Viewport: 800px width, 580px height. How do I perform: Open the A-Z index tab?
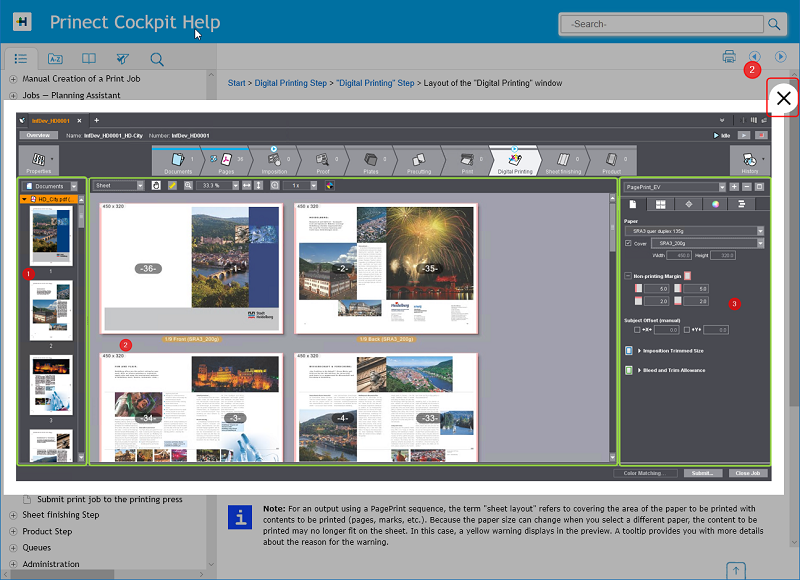[x=55, y=59]
